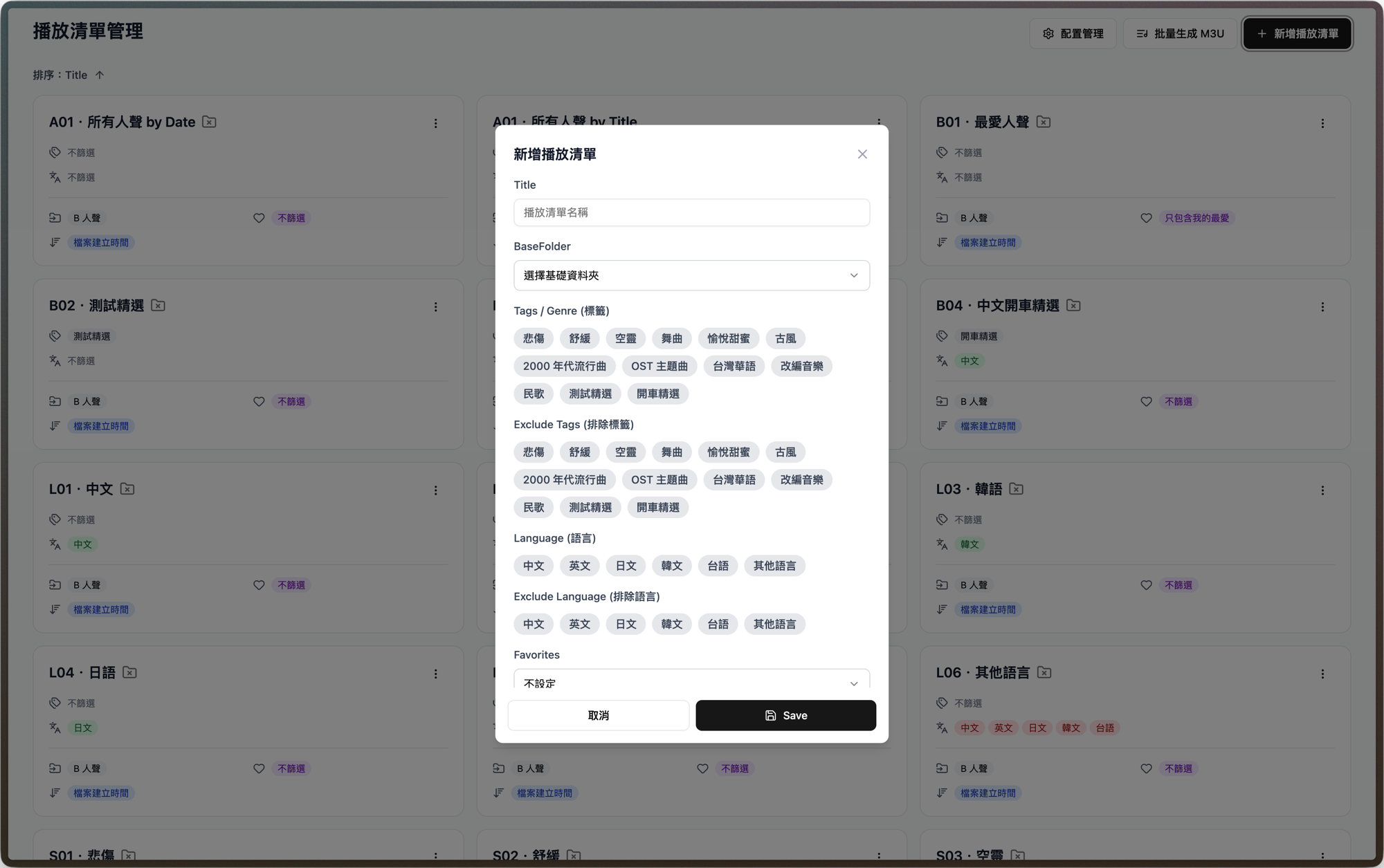Click folder icon beside B 人聲 in L04 card
Screen dimensions: 1384x868
pyautogui.click(x=55, y=768)
